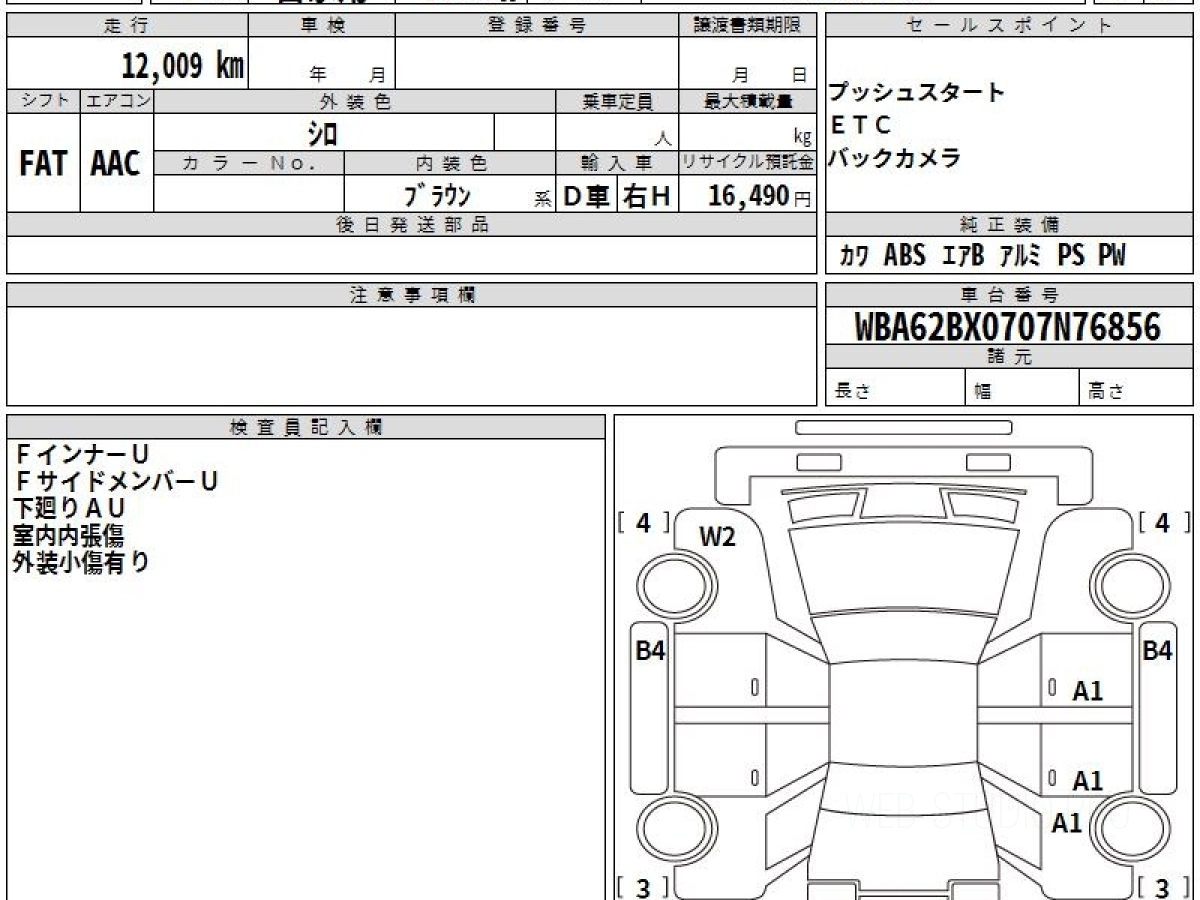This screenshot has width=1200, height=900.
Task: Click the 走行 column header
Action: pyautogui.click(x=127, y=26)
